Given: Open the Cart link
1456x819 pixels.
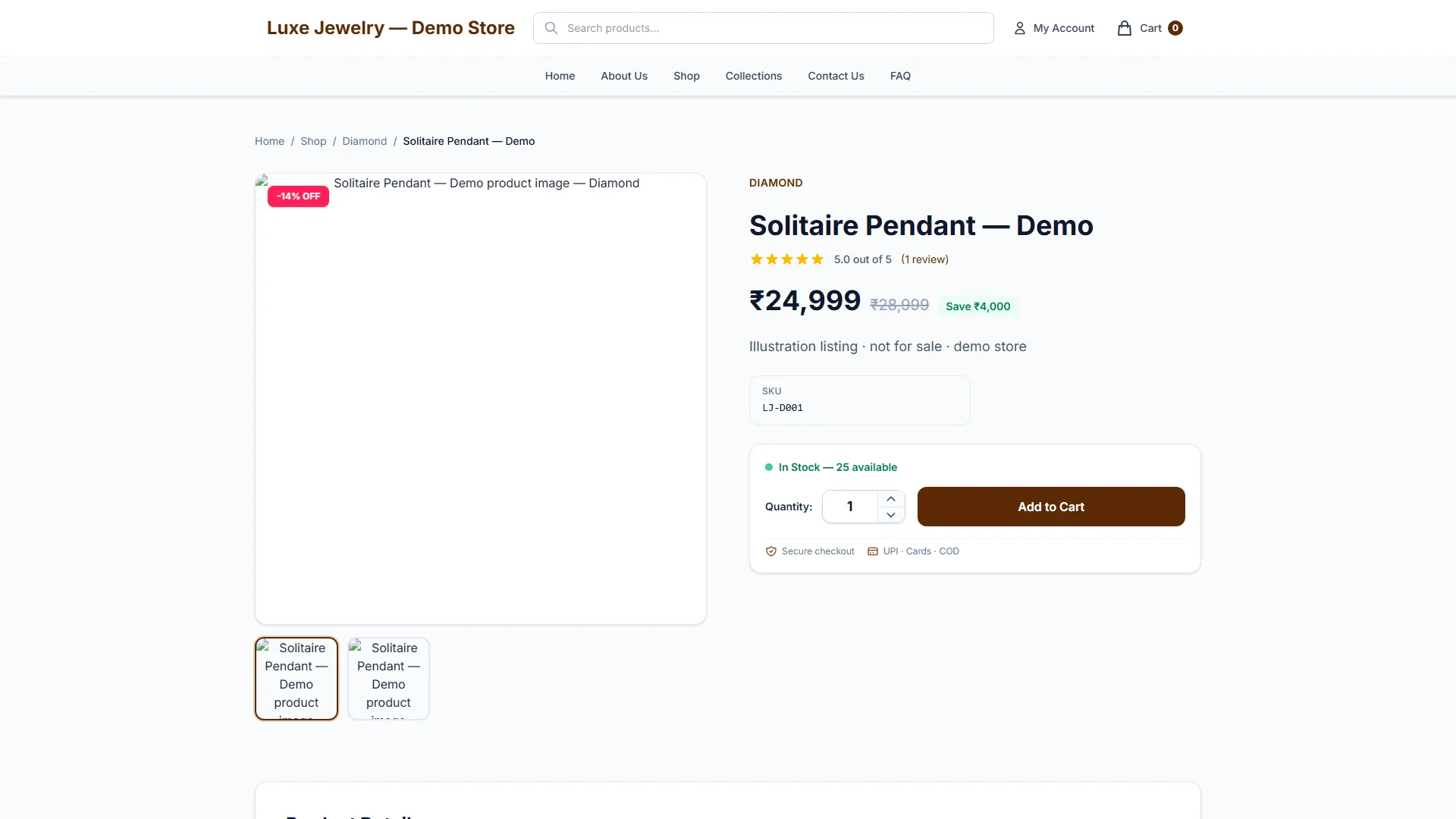Looking at the screenshot, I should click(x=1150, y=28).
